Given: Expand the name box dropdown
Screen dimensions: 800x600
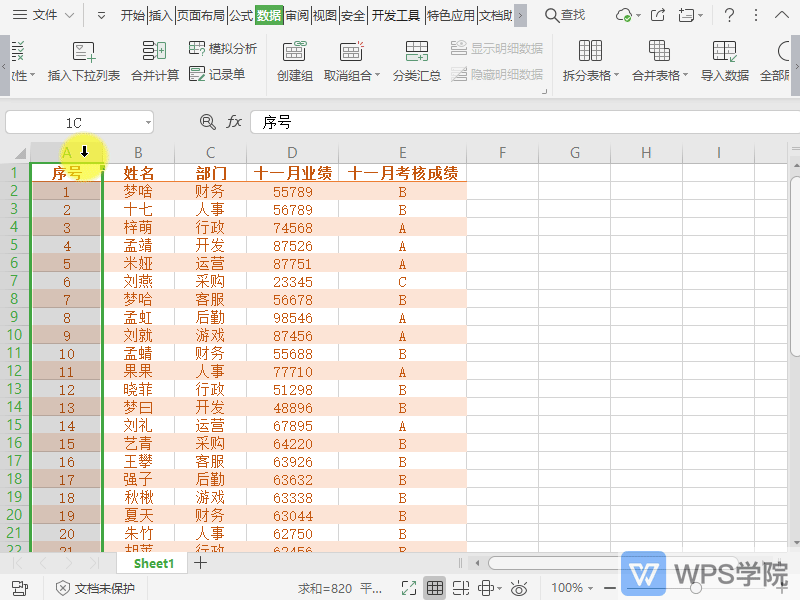Looking at the screenshot, I should [148, 122].
